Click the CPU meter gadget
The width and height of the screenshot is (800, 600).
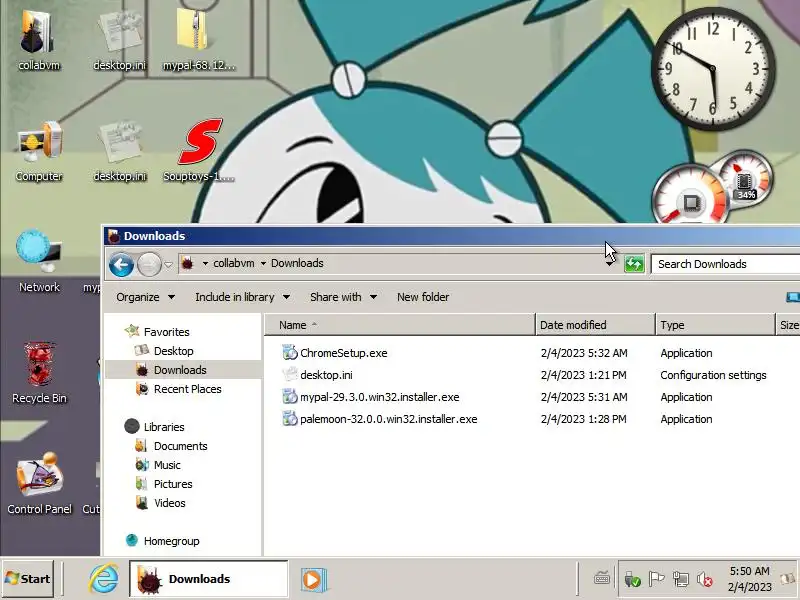[690, 195]
